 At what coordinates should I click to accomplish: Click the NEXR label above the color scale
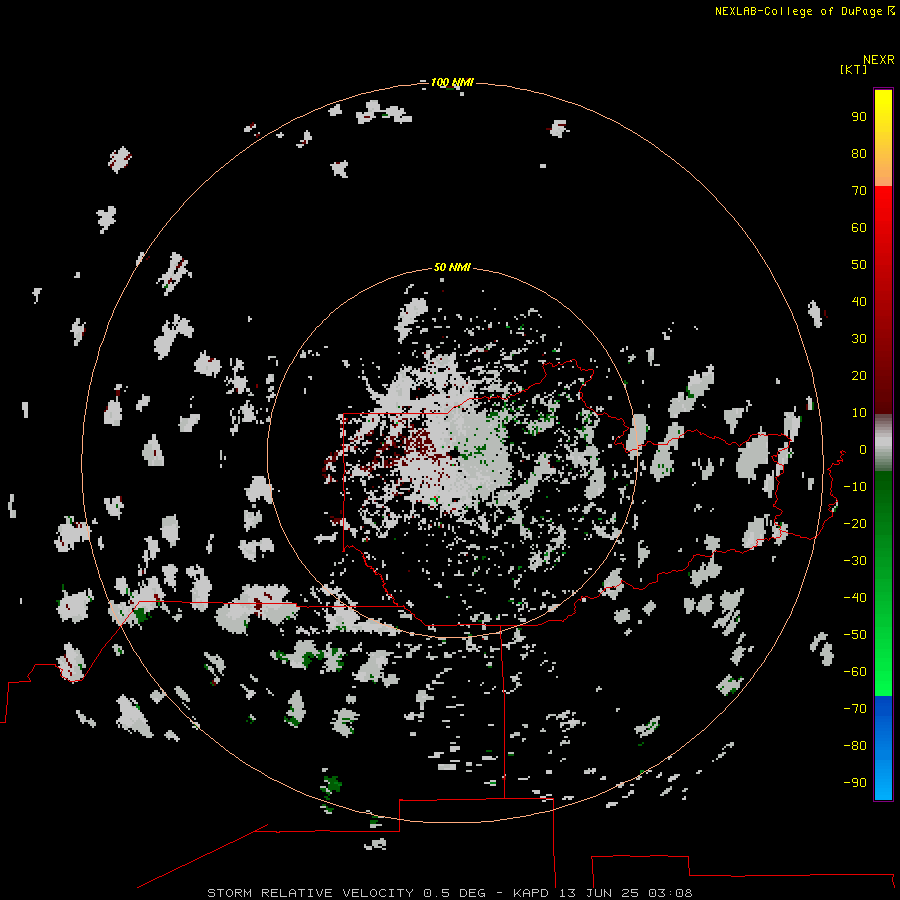[878, 60]
